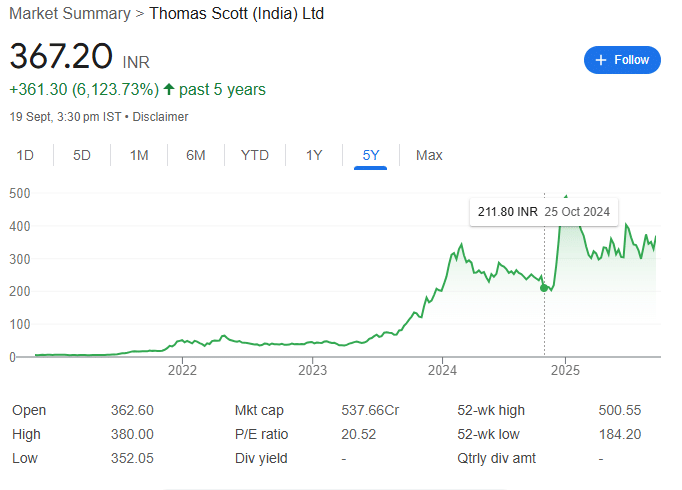Screen dimensions: 682x490
Task: Click the 367.20 current price
Action: [61, 56]
